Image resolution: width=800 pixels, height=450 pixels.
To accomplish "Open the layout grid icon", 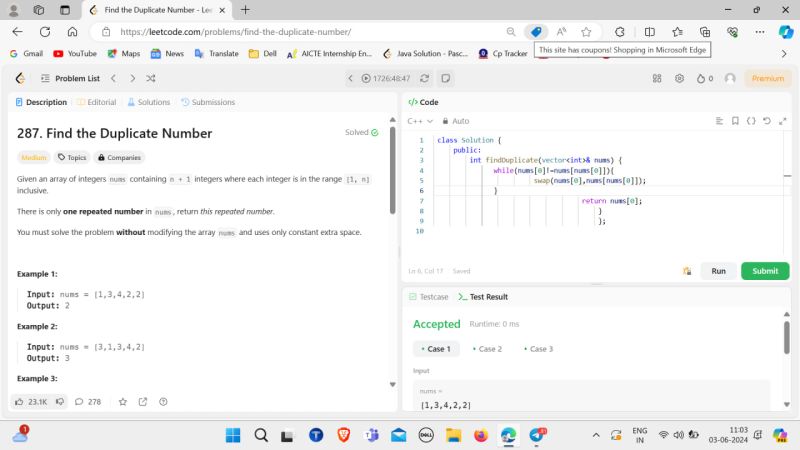I will [657, 78].
